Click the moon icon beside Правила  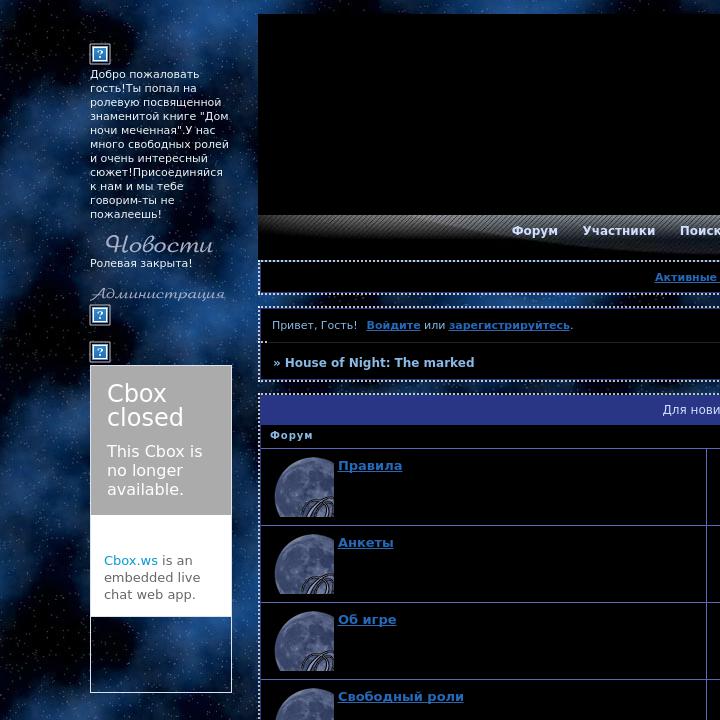(304, 487)
